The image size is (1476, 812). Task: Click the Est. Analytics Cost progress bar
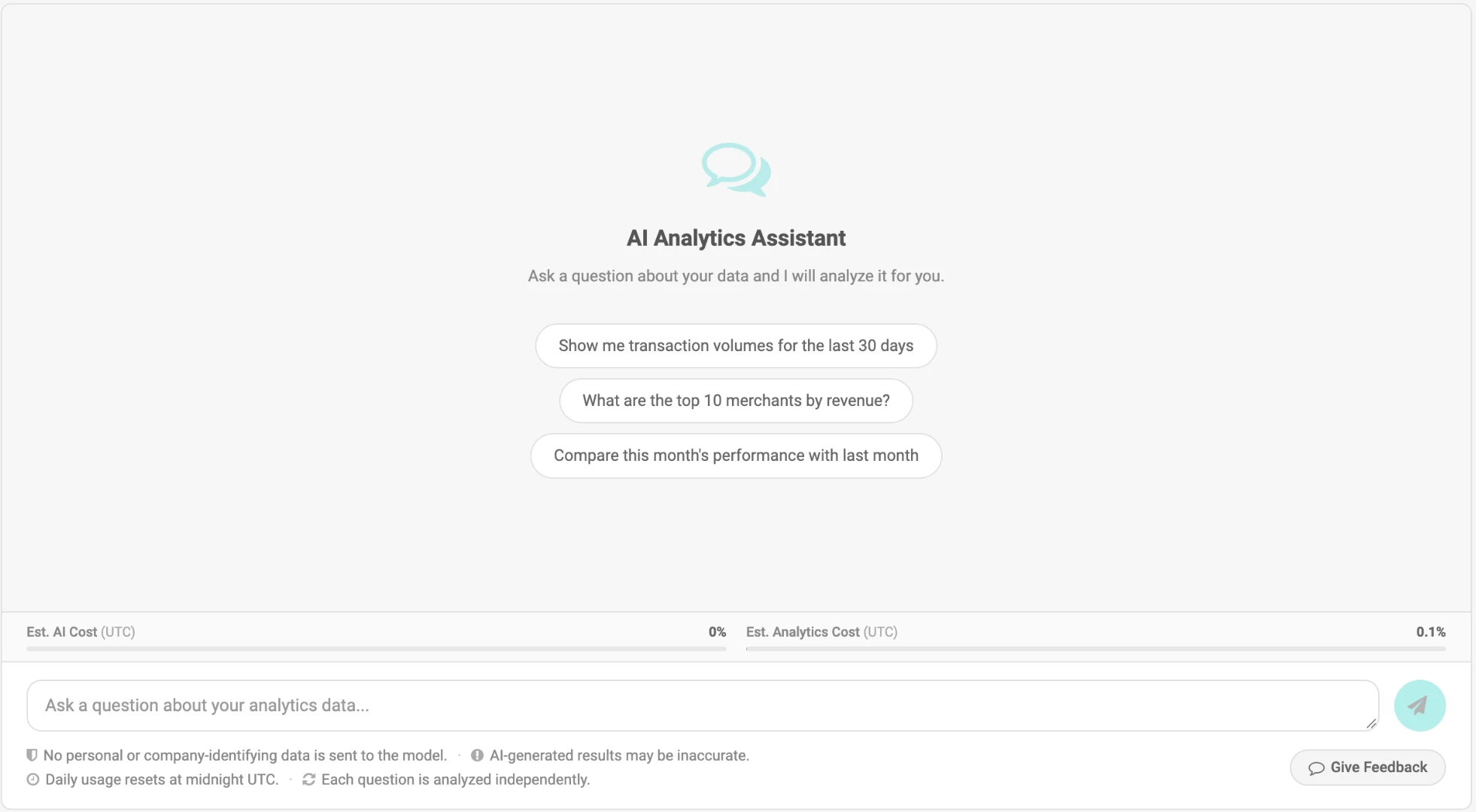pyautogui.click(x=1095, y=648)
